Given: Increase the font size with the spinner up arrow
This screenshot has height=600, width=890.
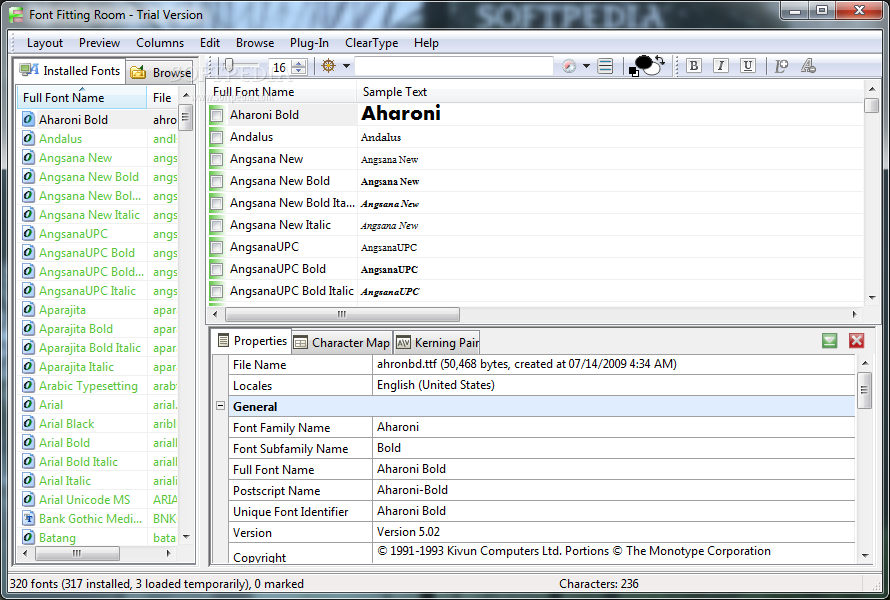Looking at the screenshot, I should tap(299, 63).
